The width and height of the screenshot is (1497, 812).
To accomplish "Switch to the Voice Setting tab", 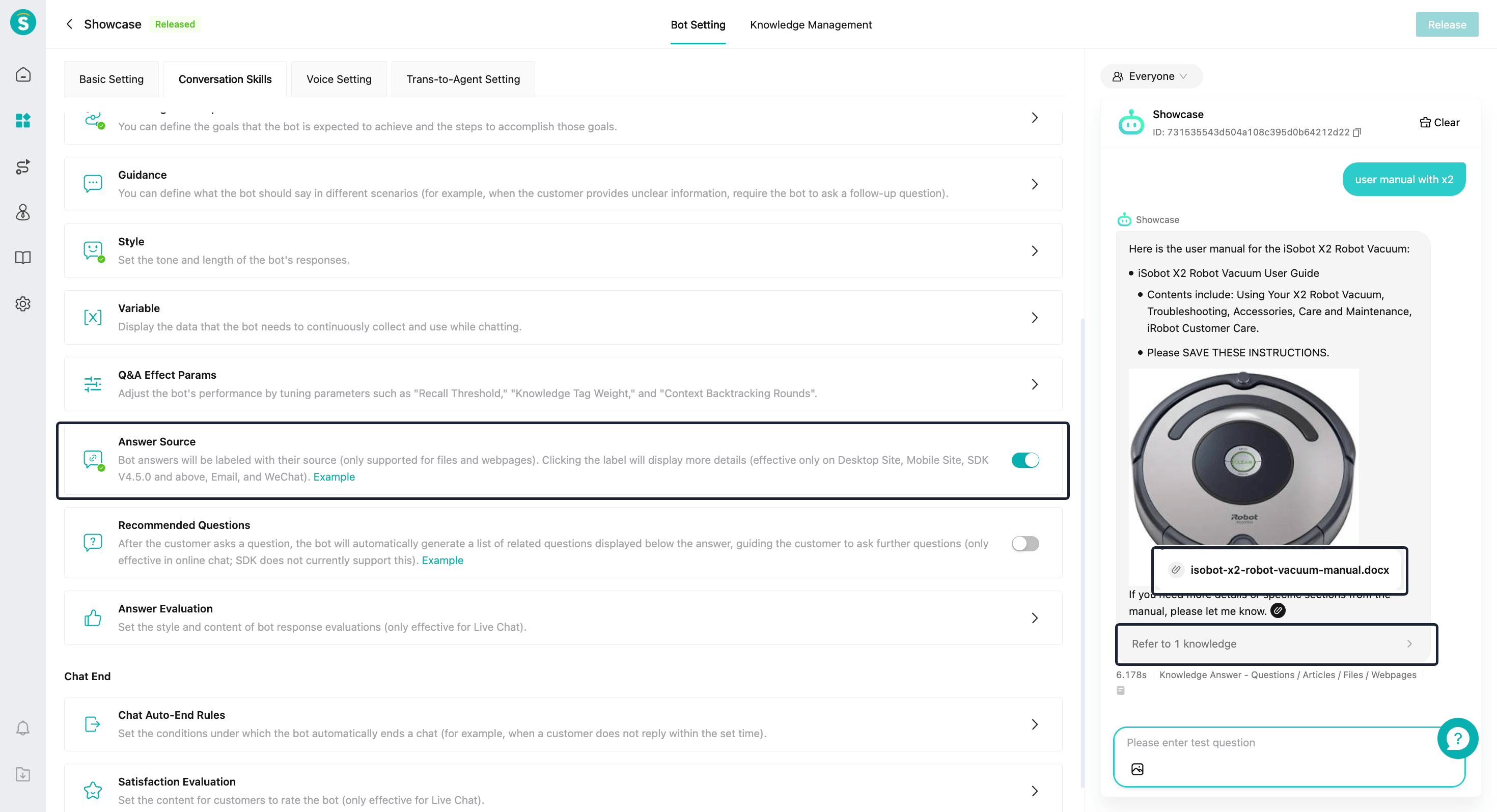I will tap(339, 79).
